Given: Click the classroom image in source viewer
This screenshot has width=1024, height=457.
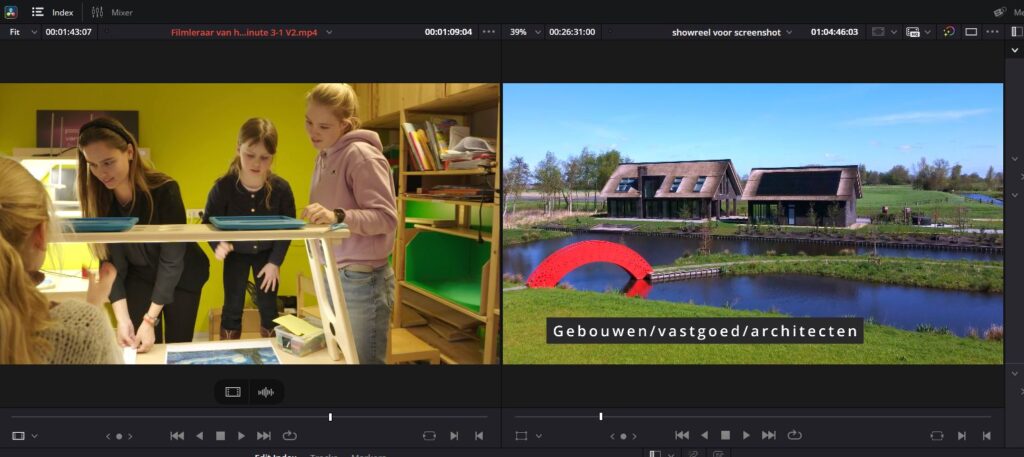Looking at the screenshot, I should [x=249, y=223].
